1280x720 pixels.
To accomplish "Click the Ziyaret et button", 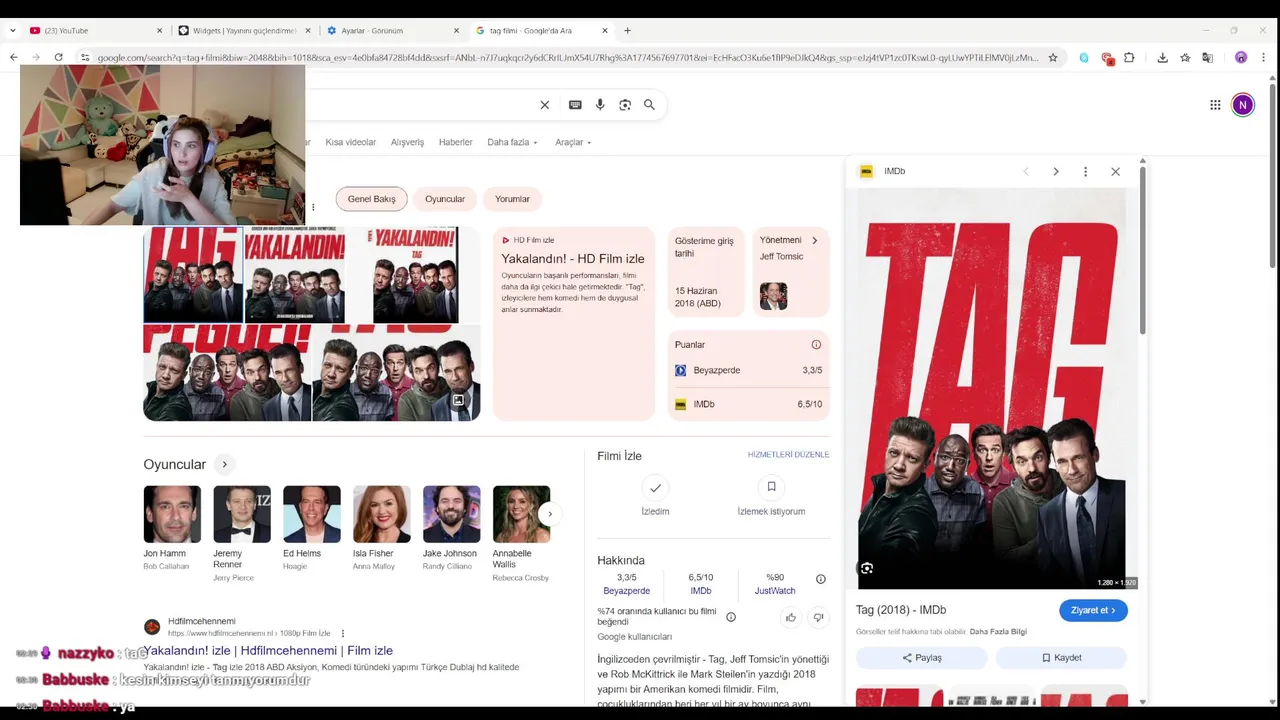I will click(1093, 610).
